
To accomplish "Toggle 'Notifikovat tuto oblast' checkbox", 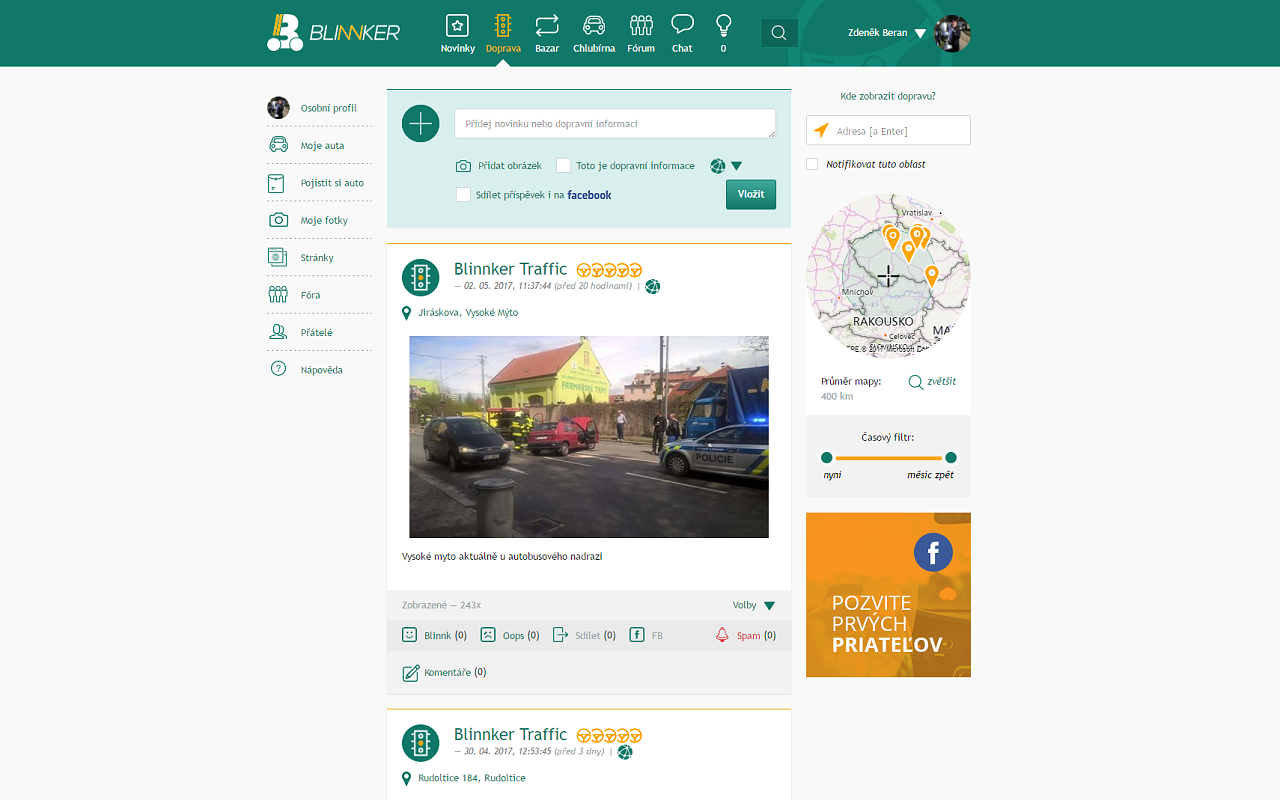I will click(812, 164).
